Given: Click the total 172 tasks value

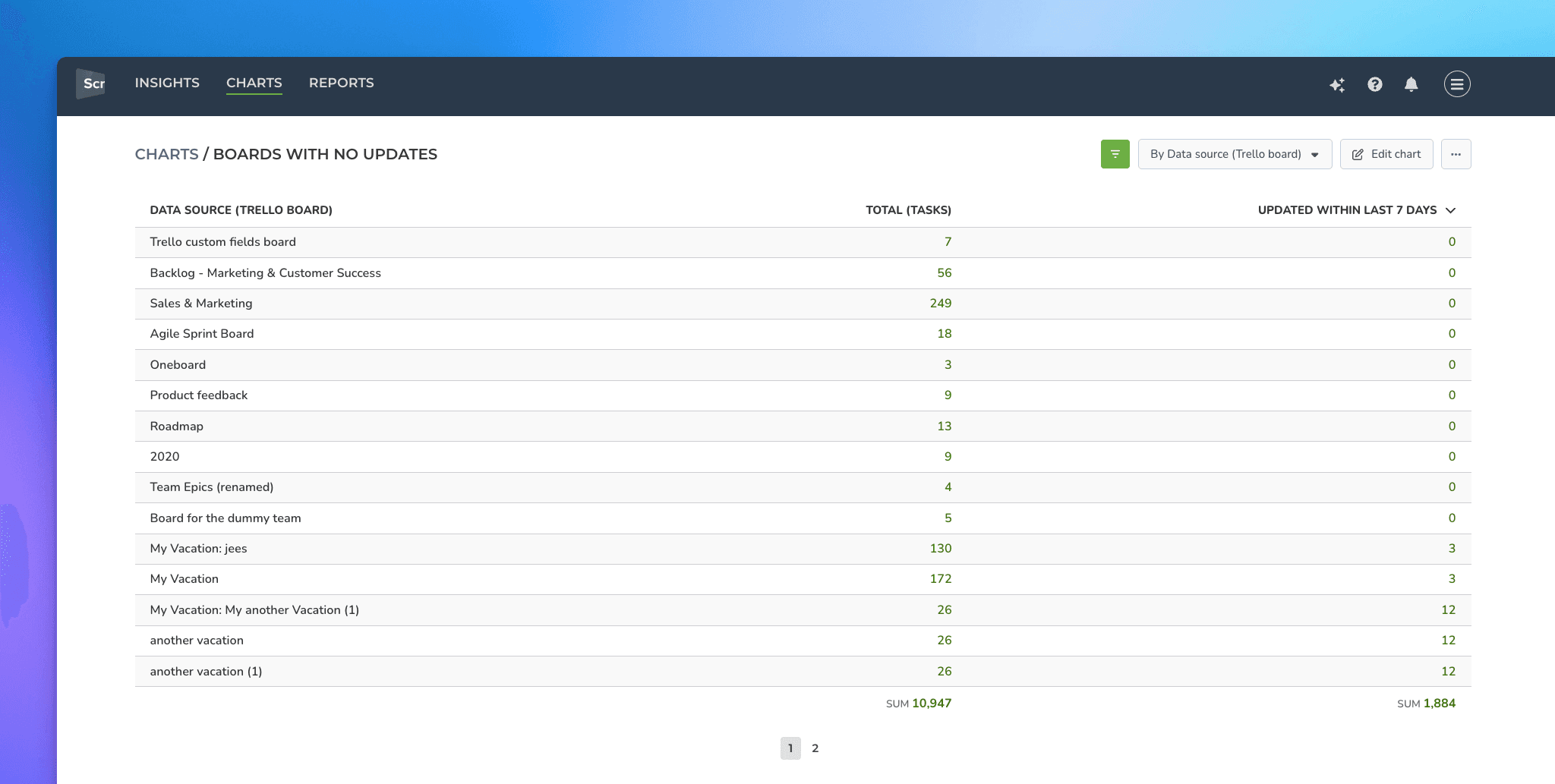Looking at the screenshot, I should tap(940, 579).
